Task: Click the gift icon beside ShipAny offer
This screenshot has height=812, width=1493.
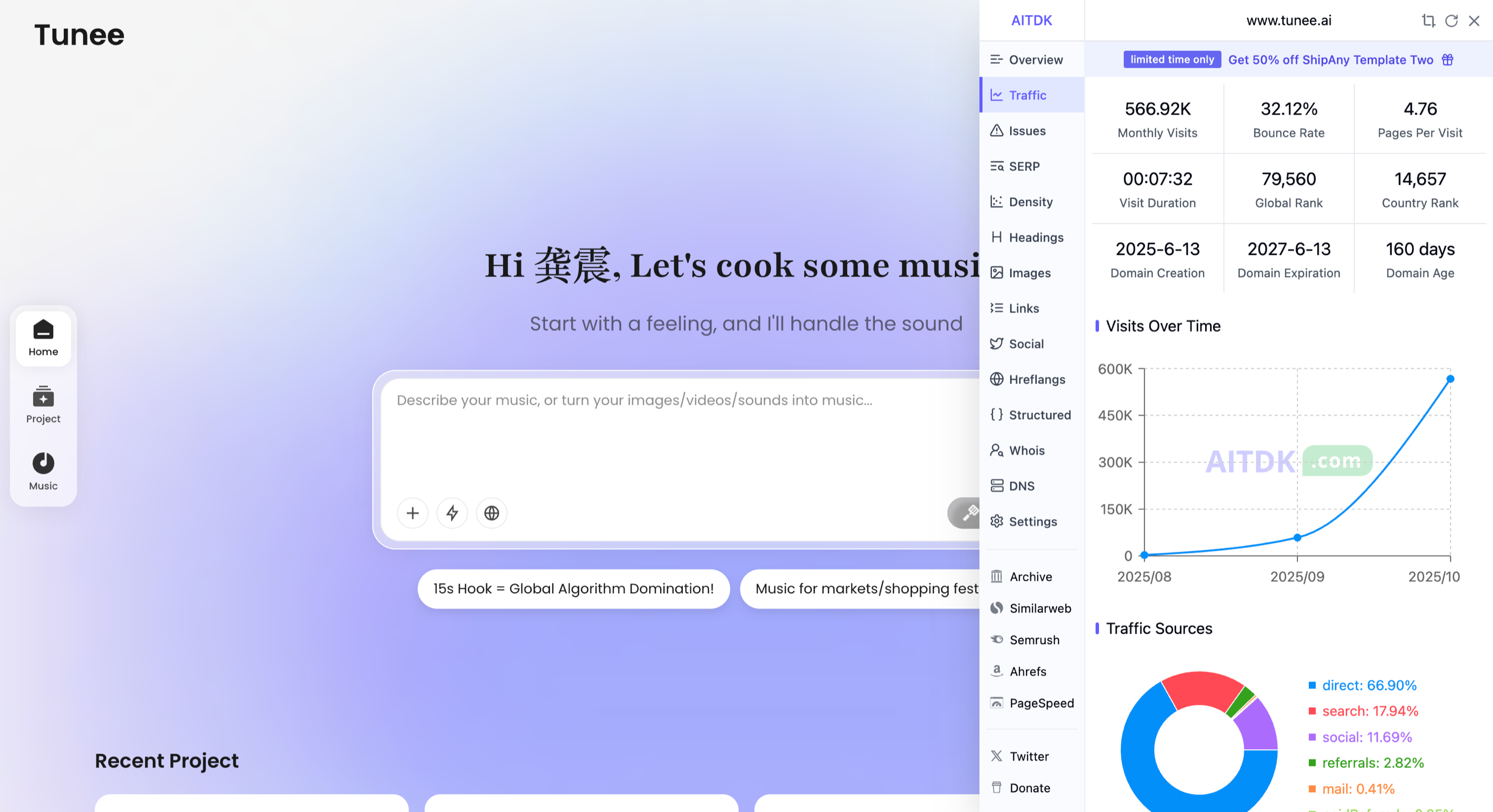Action: (1447, 60)
